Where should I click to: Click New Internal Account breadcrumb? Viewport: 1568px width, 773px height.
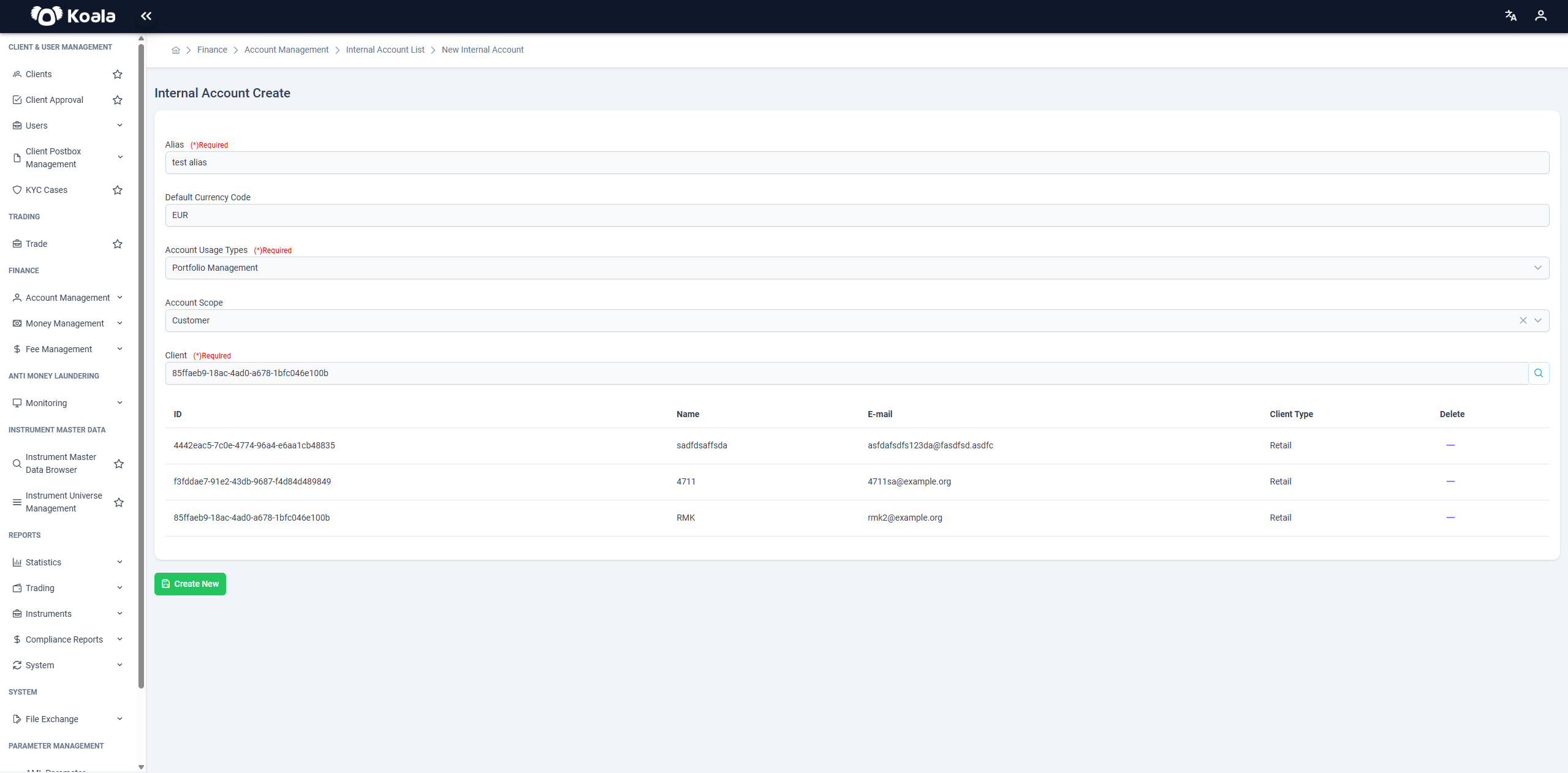tap(482, 50)
